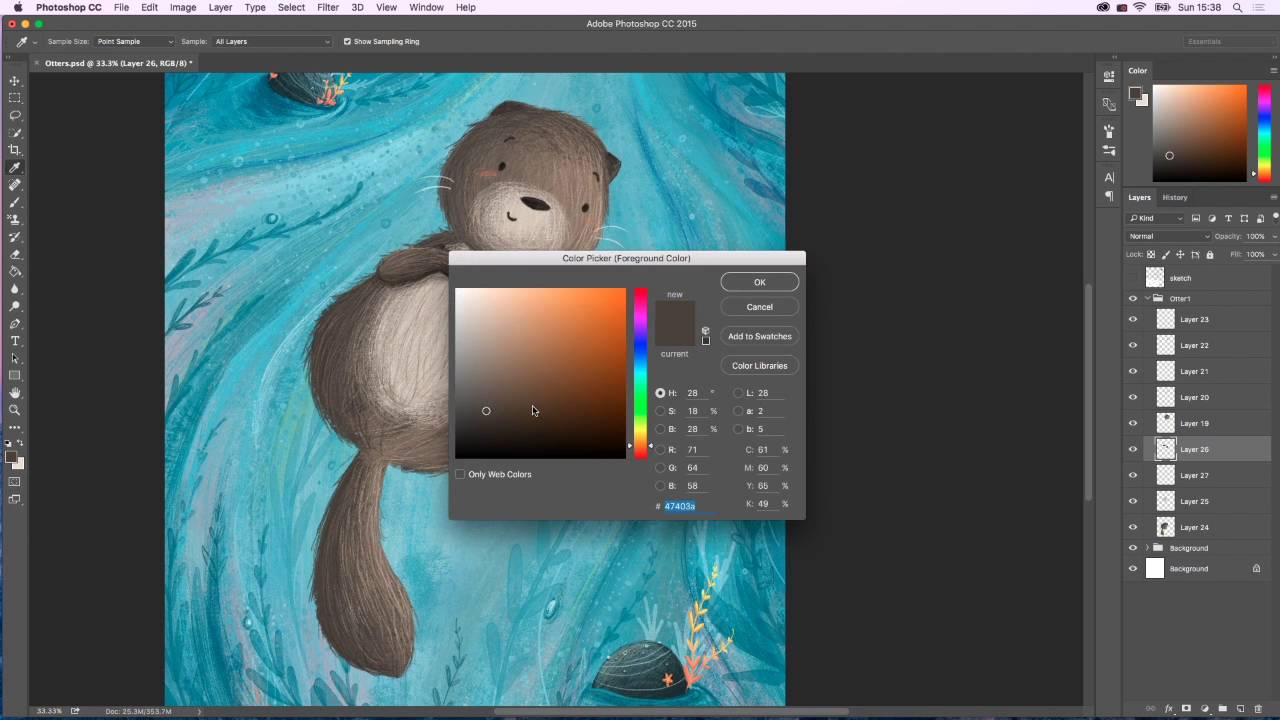Hide Layer 26 visibility eye
This screenshot has width=1280, height=720.
click(1133, 449)
